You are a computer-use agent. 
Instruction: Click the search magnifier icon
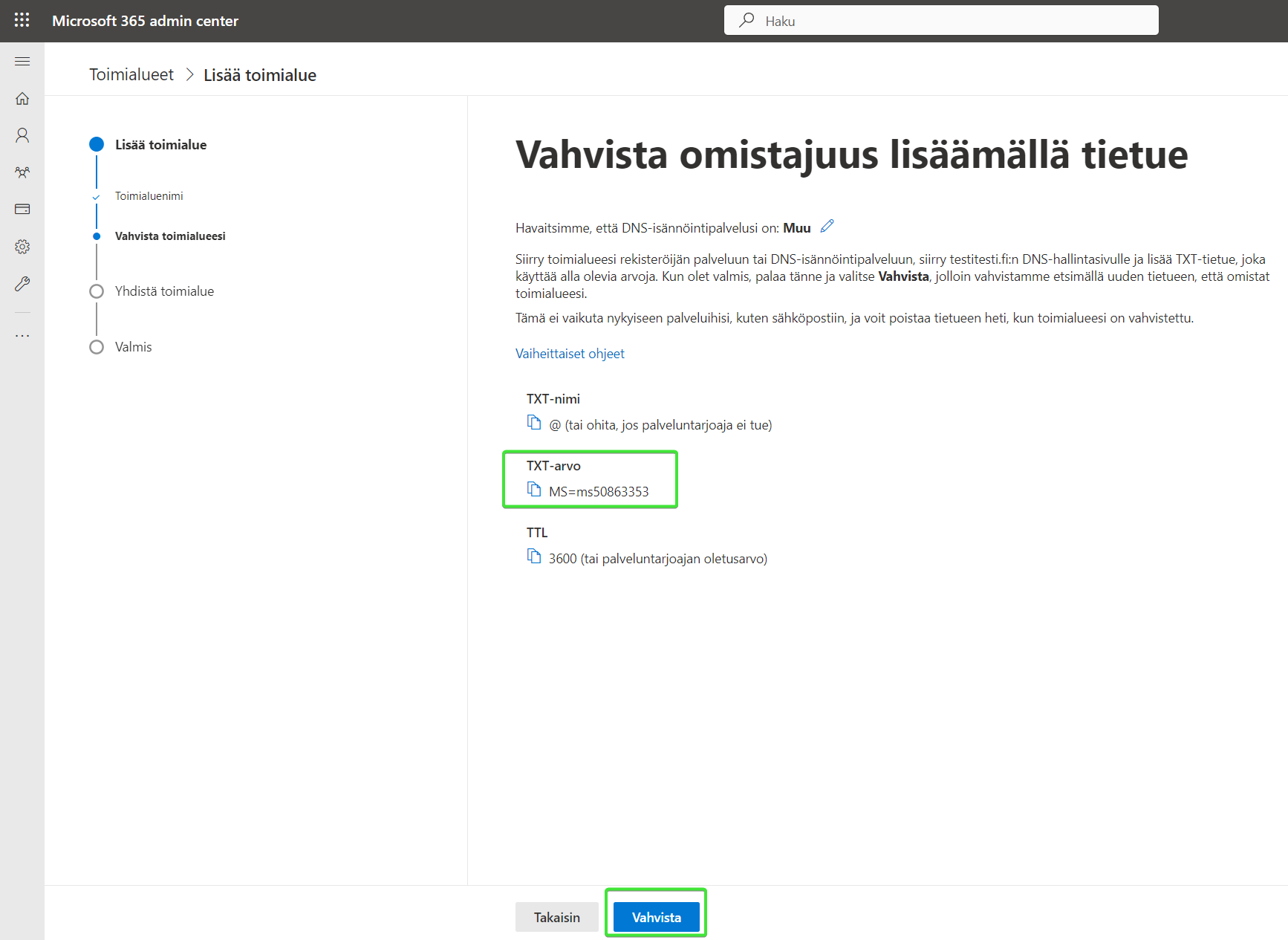[x=747, y=20]
